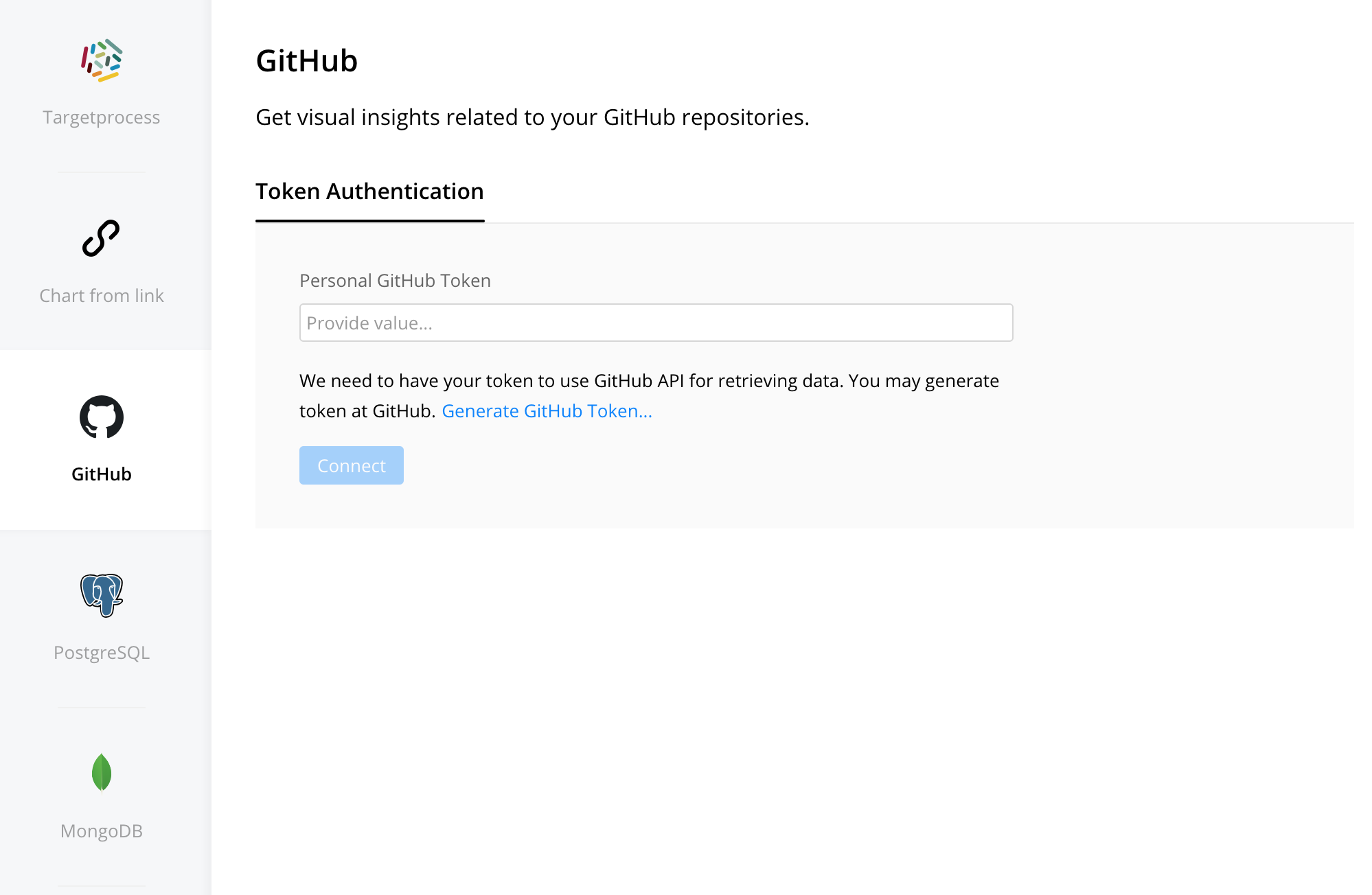The image size is (1372, 895).
Task: Select the Targetprocess integration icon
Action: pos(102,60)
